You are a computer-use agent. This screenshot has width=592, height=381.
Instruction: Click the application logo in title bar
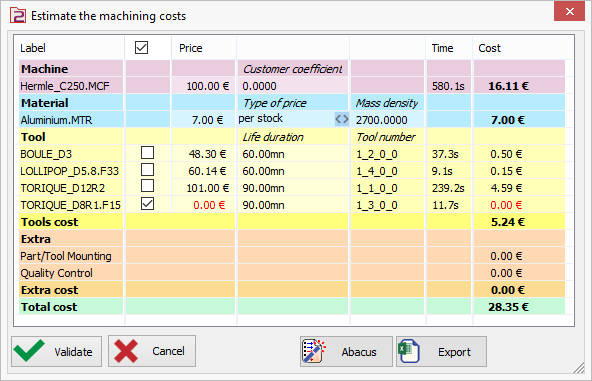pyautogui.click(x=18, y=16)
